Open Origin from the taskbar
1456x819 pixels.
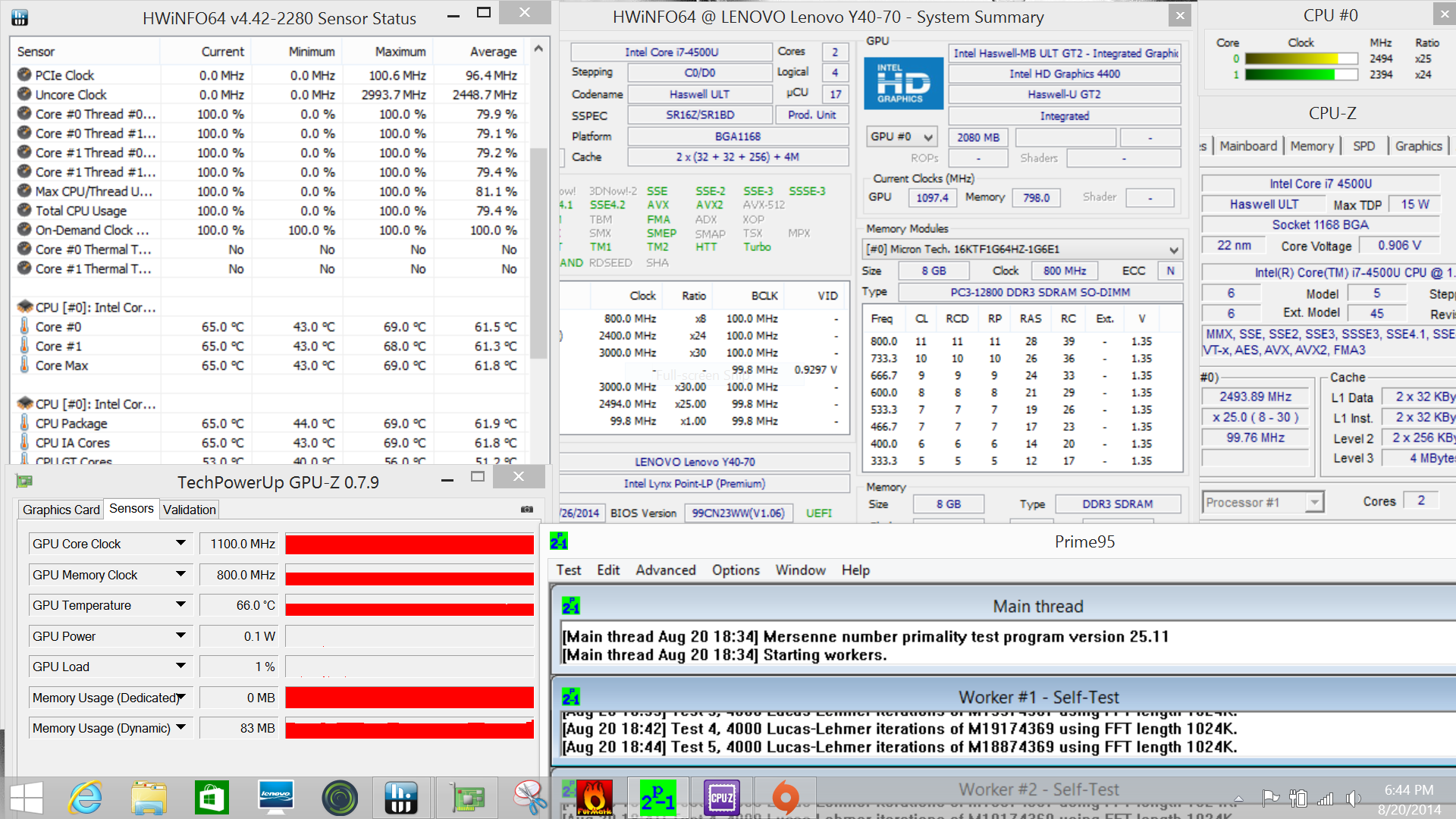pyautogui.click(x=785, y=798)
